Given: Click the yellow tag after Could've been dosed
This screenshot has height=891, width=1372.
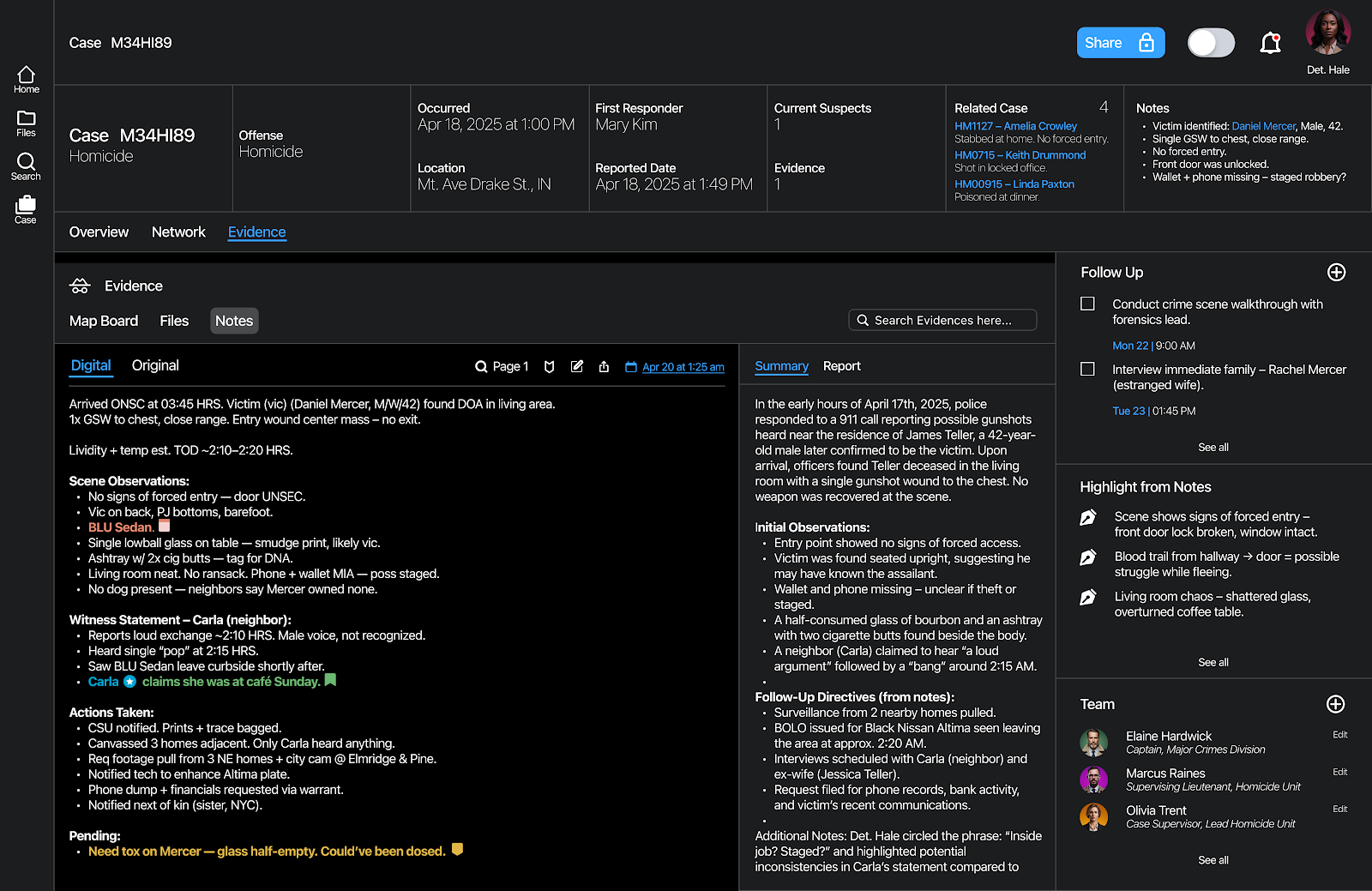Looking at the screenshot, I should (x=457, y=849).
